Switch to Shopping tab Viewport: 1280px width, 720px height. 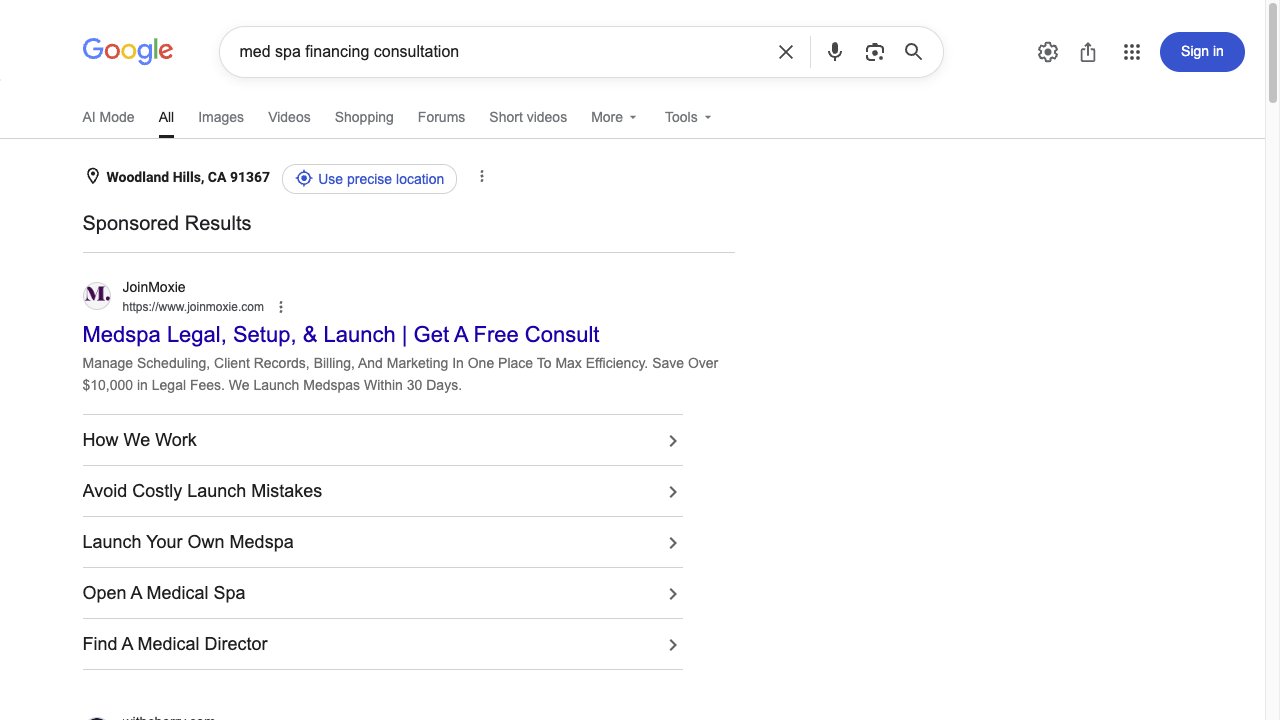click(364, 117)
